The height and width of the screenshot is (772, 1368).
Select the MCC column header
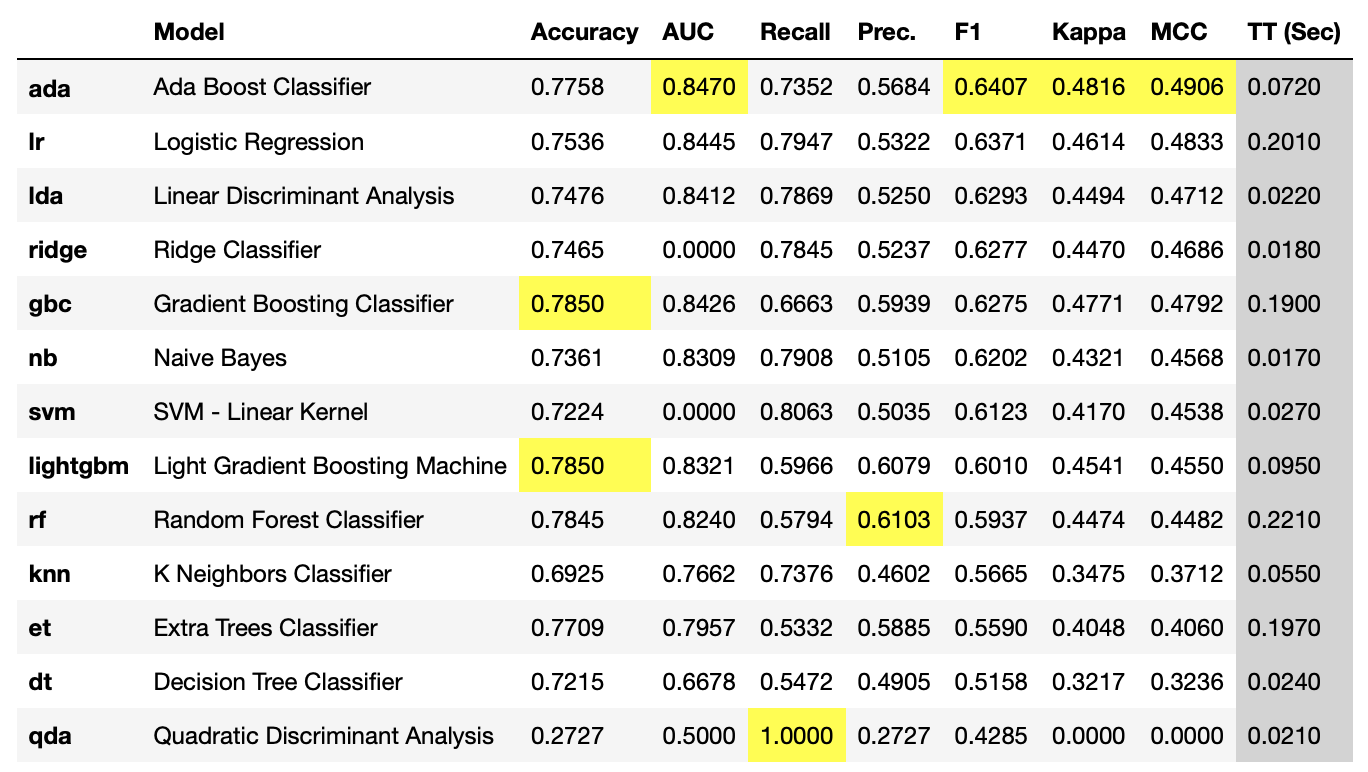[x=1179, y=32]
